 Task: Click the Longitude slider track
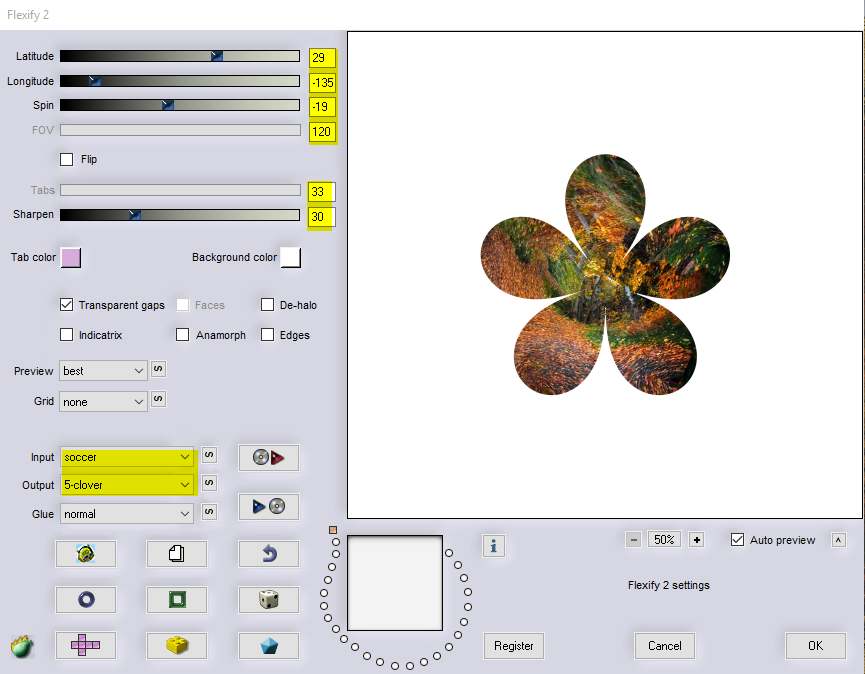click(x=180, y=81)
